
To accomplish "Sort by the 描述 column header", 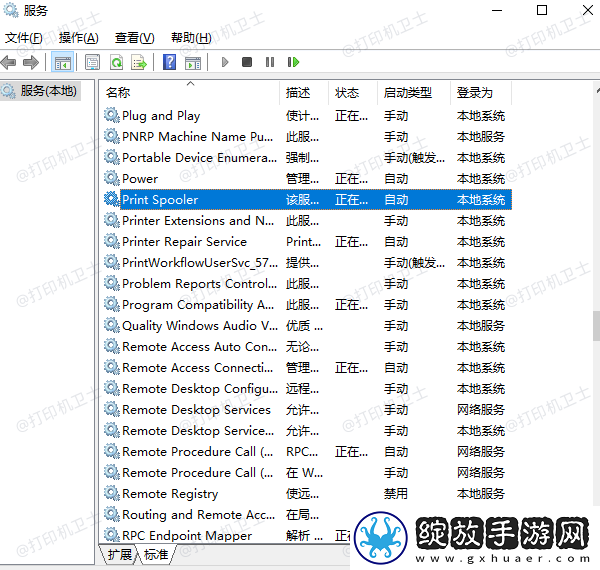I will pos(304,93).
